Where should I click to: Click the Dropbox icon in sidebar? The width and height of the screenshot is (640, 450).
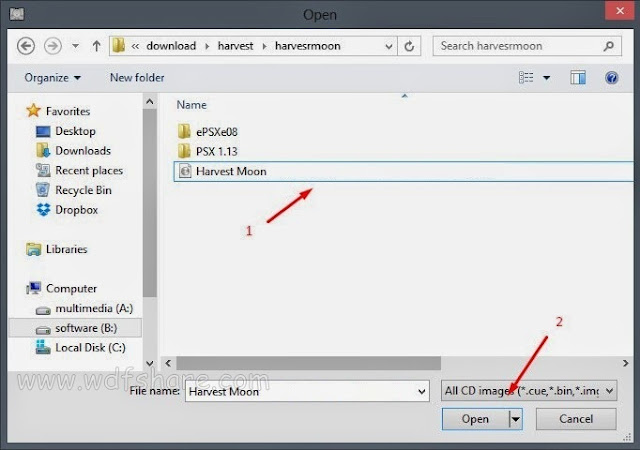[x=43, y=209]
